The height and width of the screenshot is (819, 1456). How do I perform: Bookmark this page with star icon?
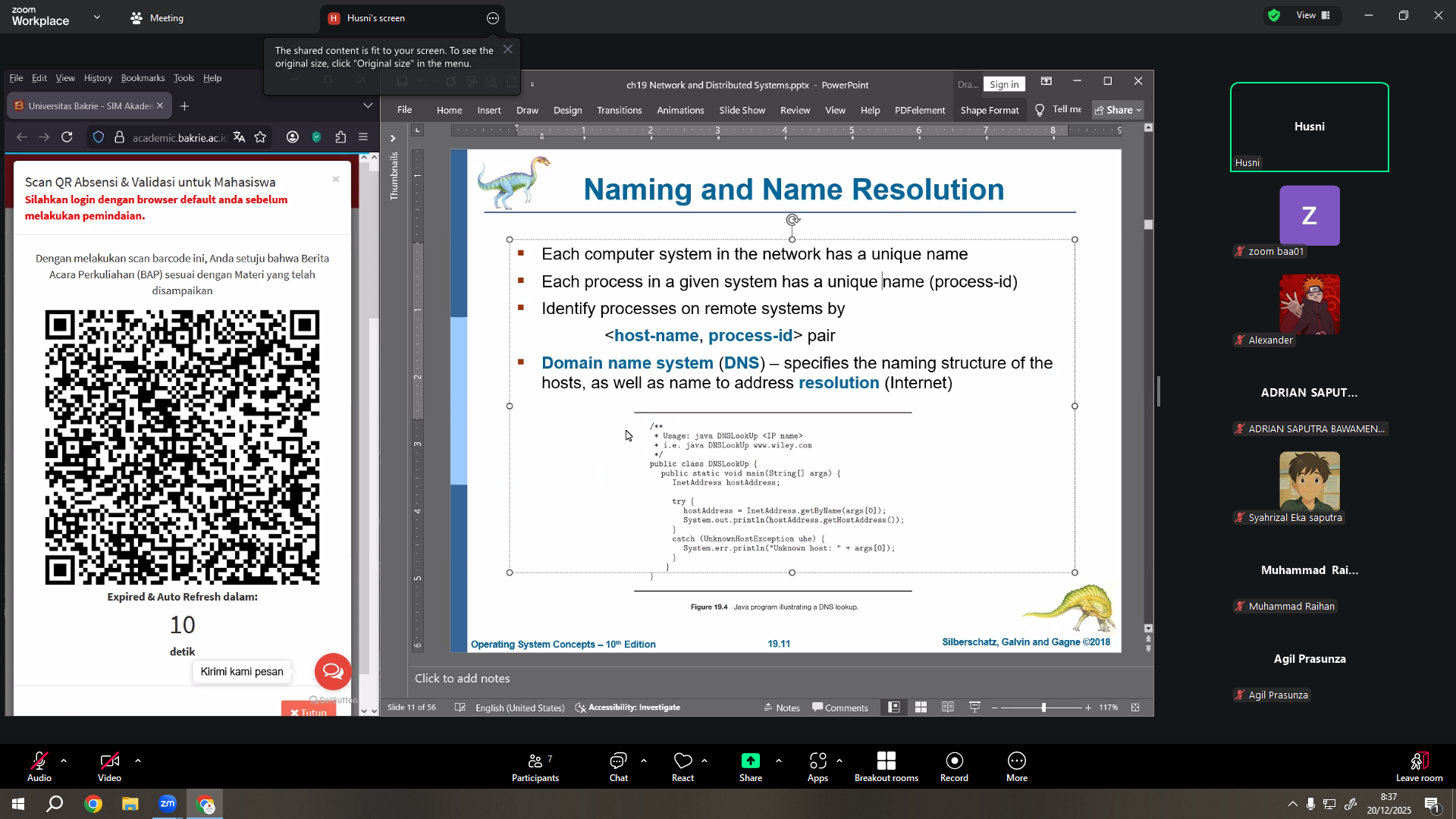(260, 137)
